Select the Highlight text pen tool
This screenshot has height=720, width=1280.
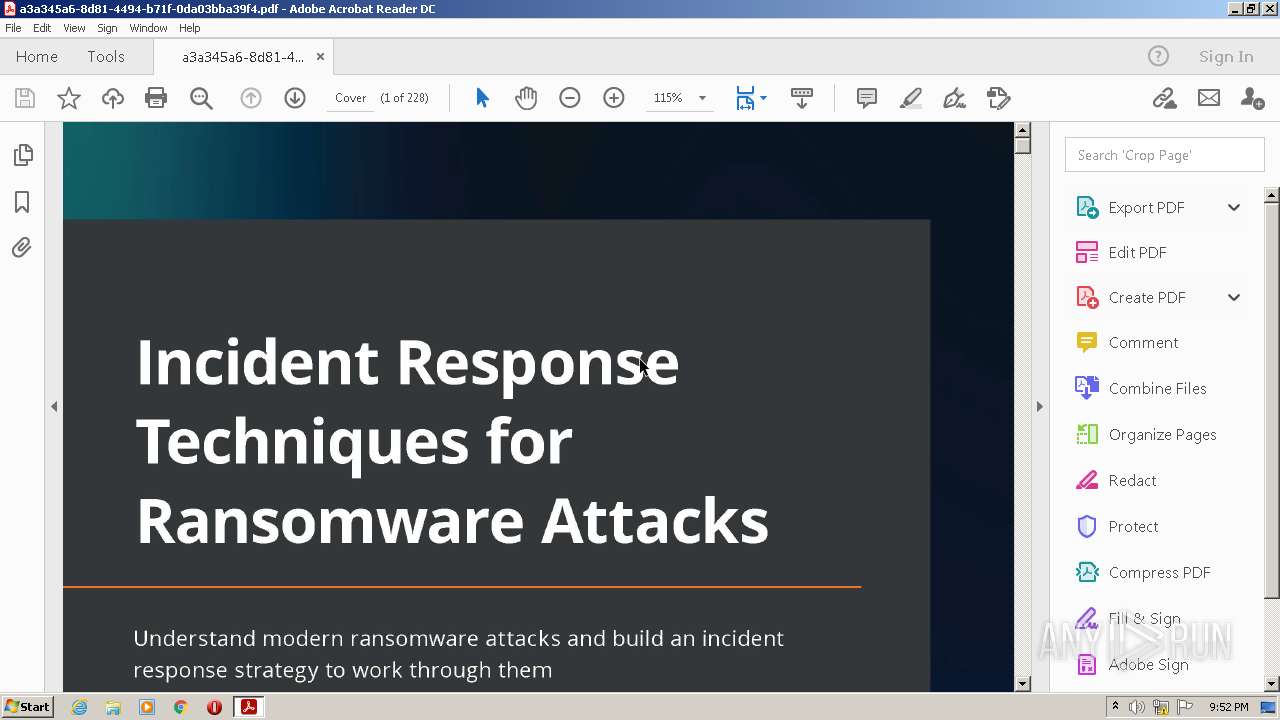911,98
